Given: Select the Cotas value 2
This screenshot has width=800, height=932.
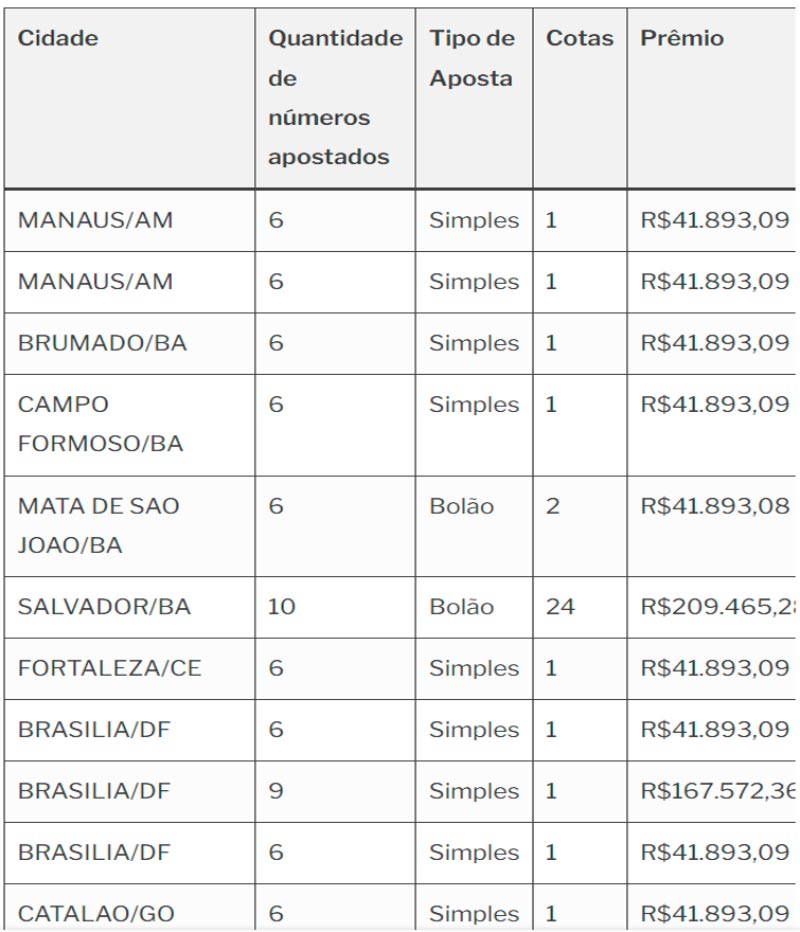Looking at the screenshot, I should (553, 506).
